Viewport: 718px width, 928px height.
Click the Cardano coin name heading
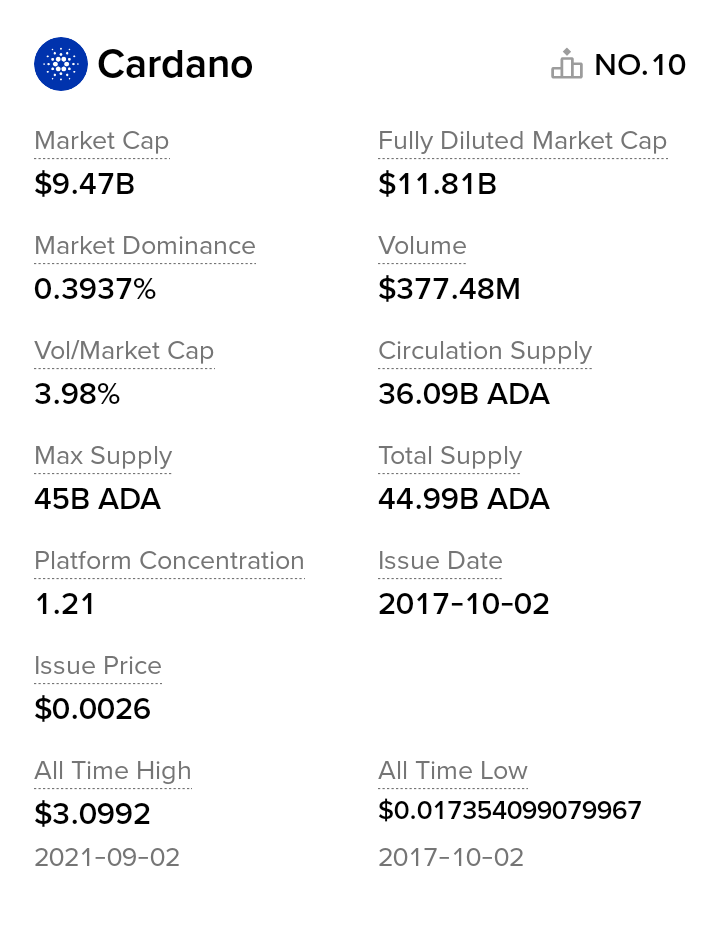[x=175, y=65]
